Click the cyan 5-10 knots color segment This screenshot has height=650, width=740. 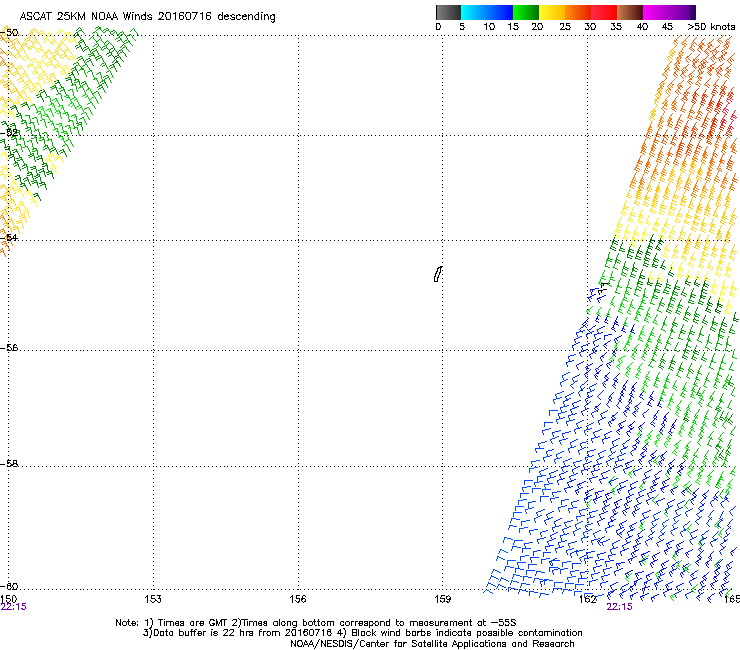pyautogui.click(x=474, y=12)
